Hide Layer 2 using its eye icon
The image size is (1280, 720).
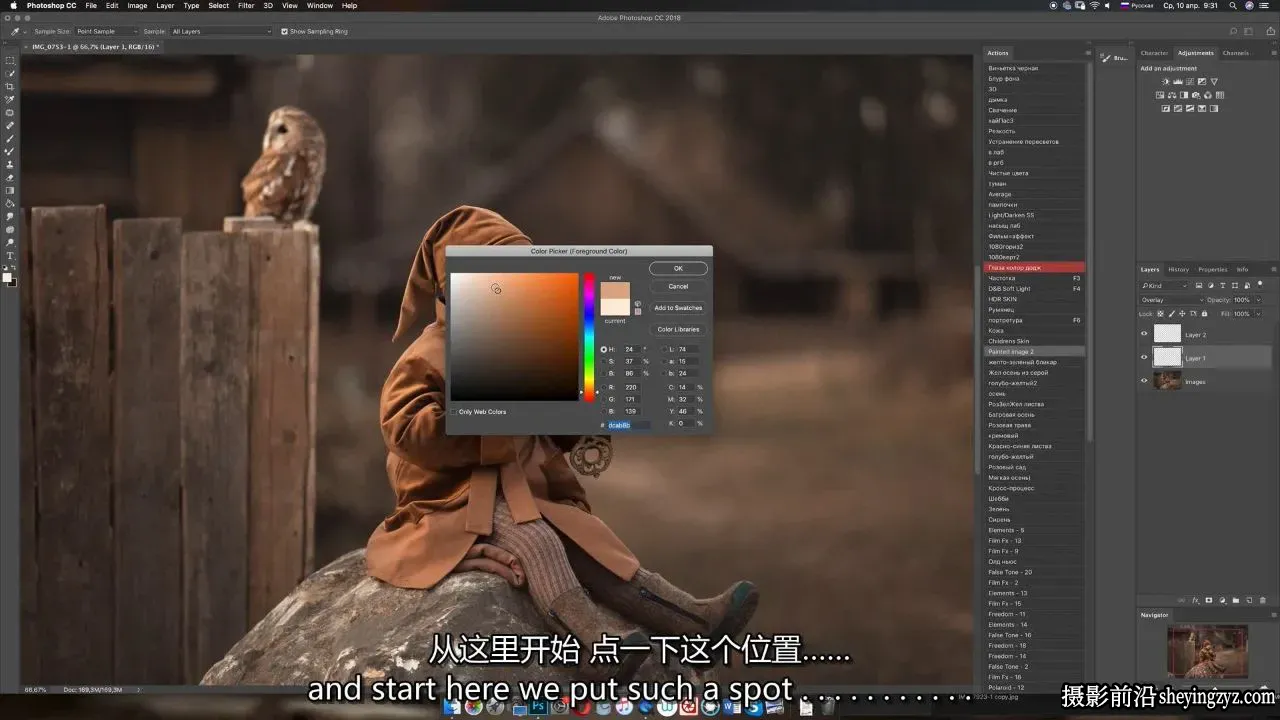click(1145, 334)
